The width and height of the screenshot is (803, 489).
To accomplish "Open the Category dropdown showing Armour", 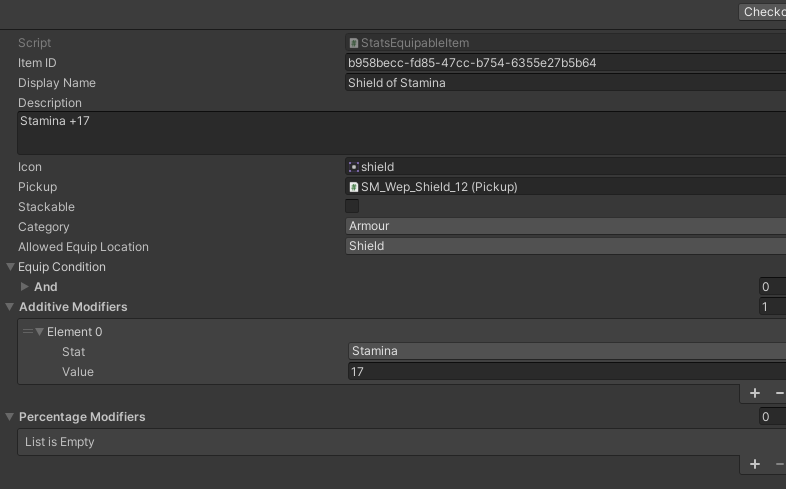I will click(565, 226).
